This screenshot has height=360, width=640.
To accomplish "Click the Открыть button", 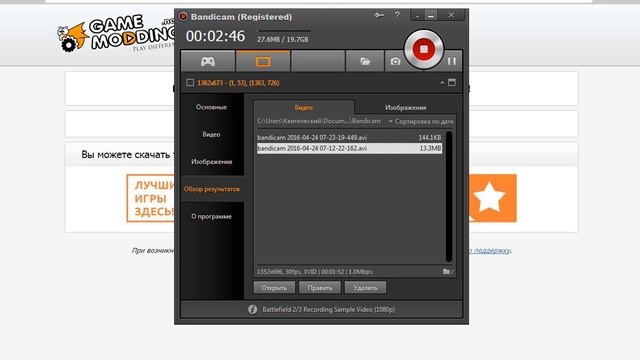I will click(x=274, y=287).
